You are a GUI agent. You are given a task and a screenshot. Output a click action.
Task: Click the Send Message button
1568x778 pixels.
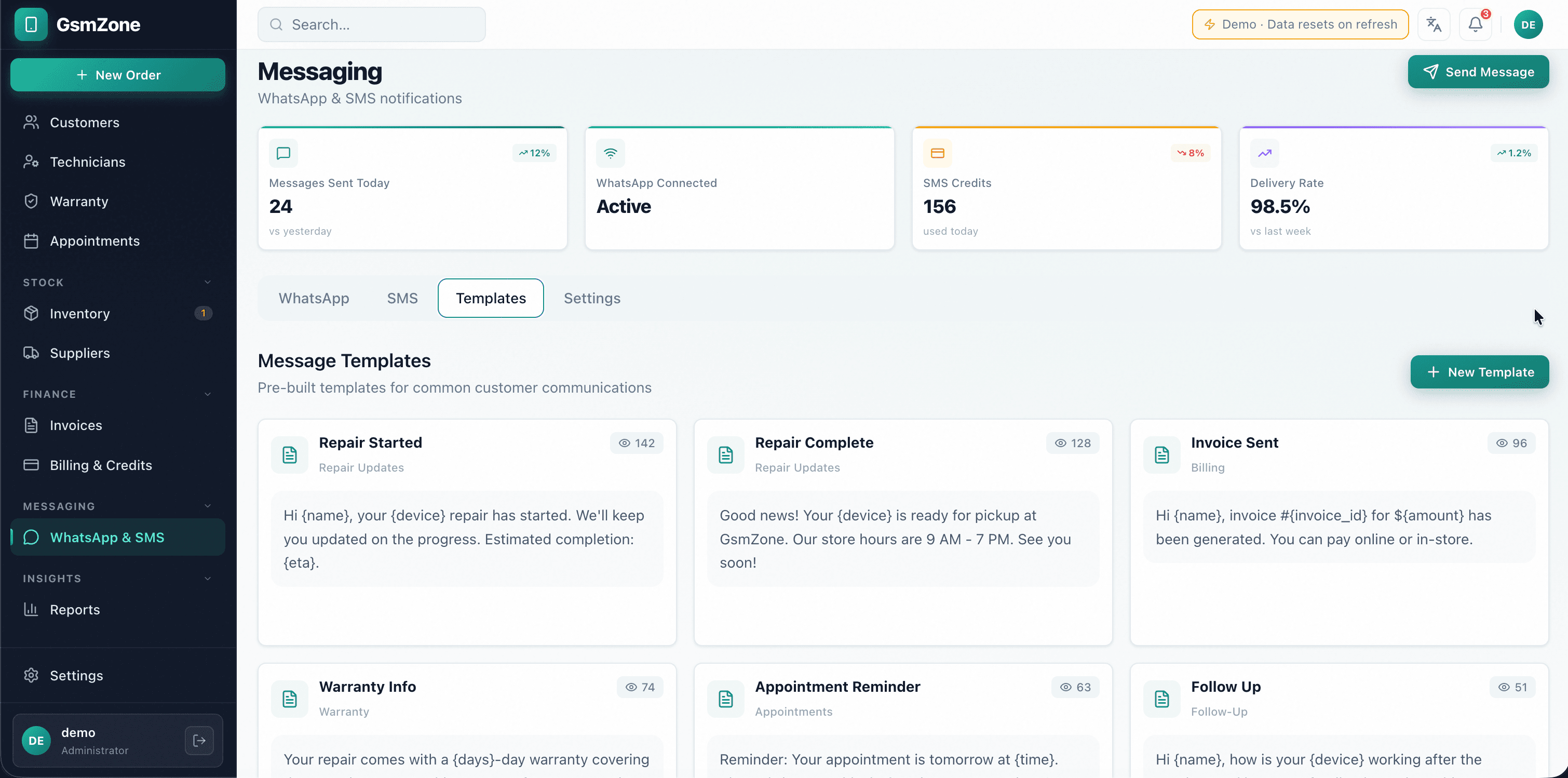click(x=1479, y=71)
